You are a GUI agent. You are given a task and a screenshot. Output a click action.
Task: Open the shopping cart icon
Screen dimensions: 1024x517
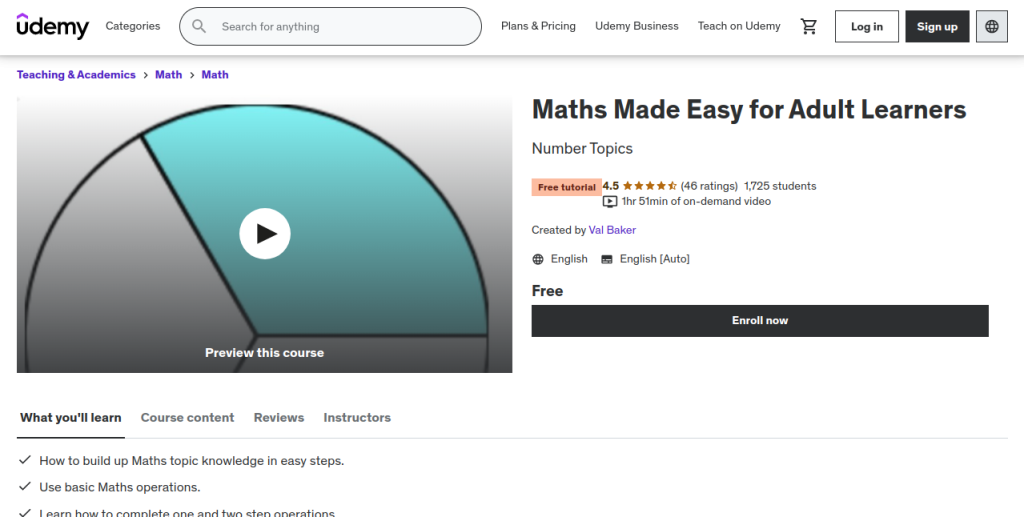click(x=808, y=26)
